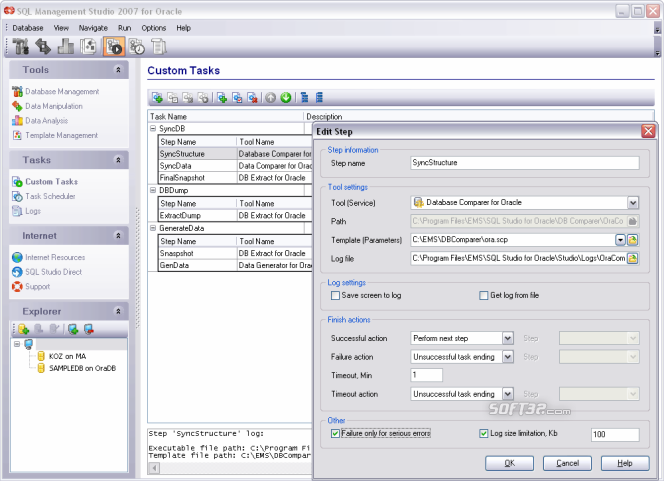The image size is (664, 481).
Task: Collapse the DBDump task node
Action: [x=153, y=190]
